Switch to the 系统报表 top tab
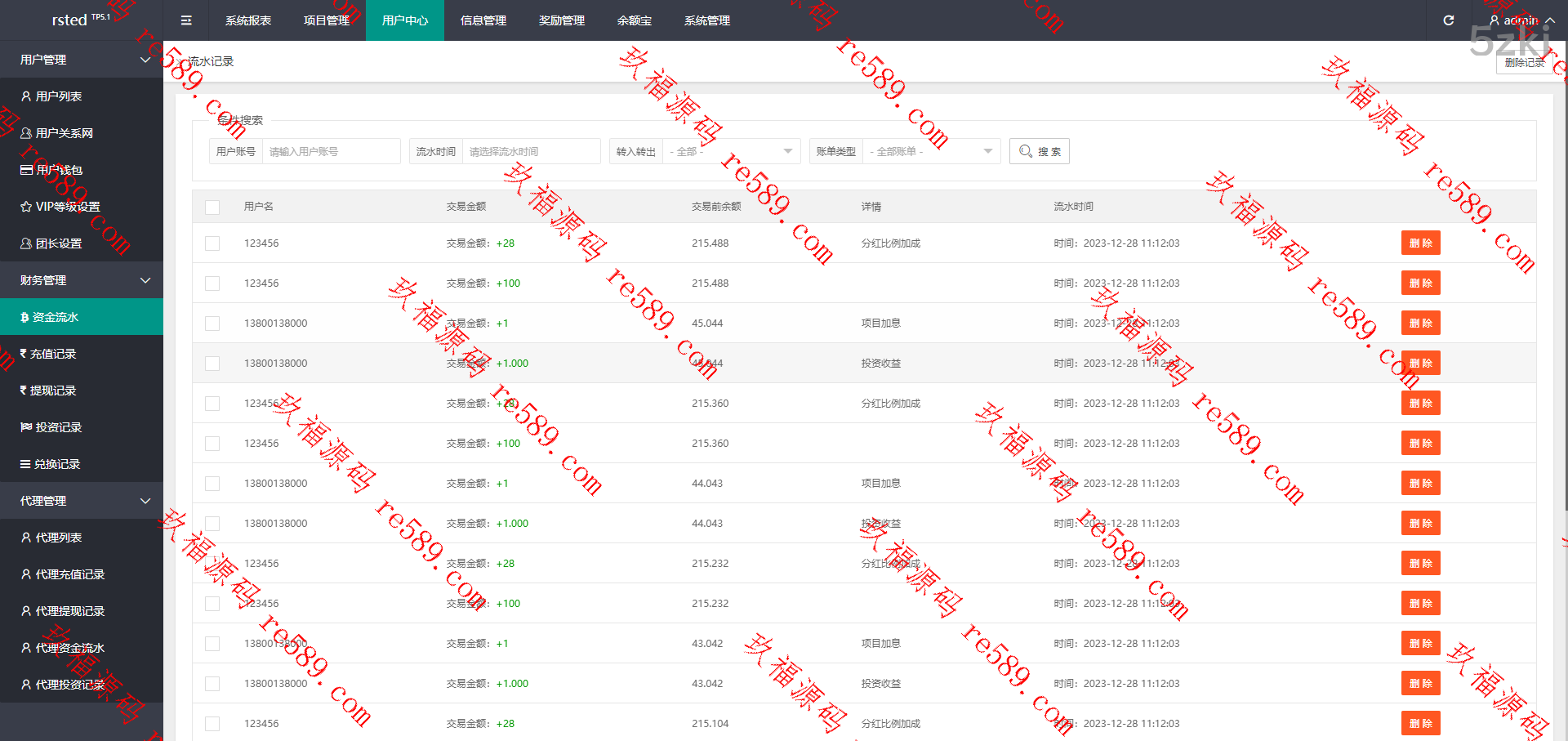 (x=248, y=20)
